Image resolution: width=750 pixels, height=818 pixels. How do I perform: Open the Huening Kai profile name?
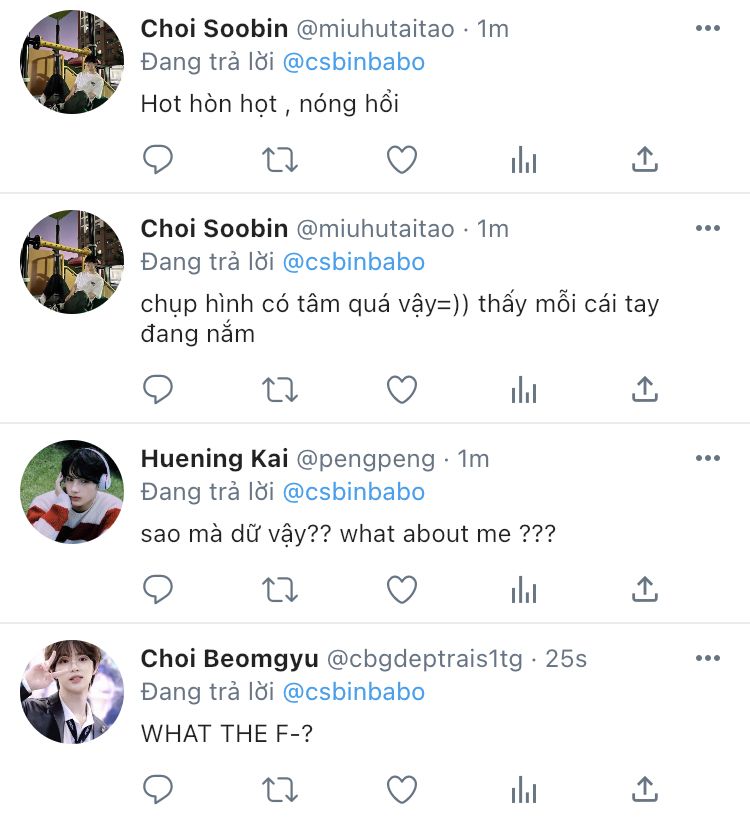click(x=214, y=459)
